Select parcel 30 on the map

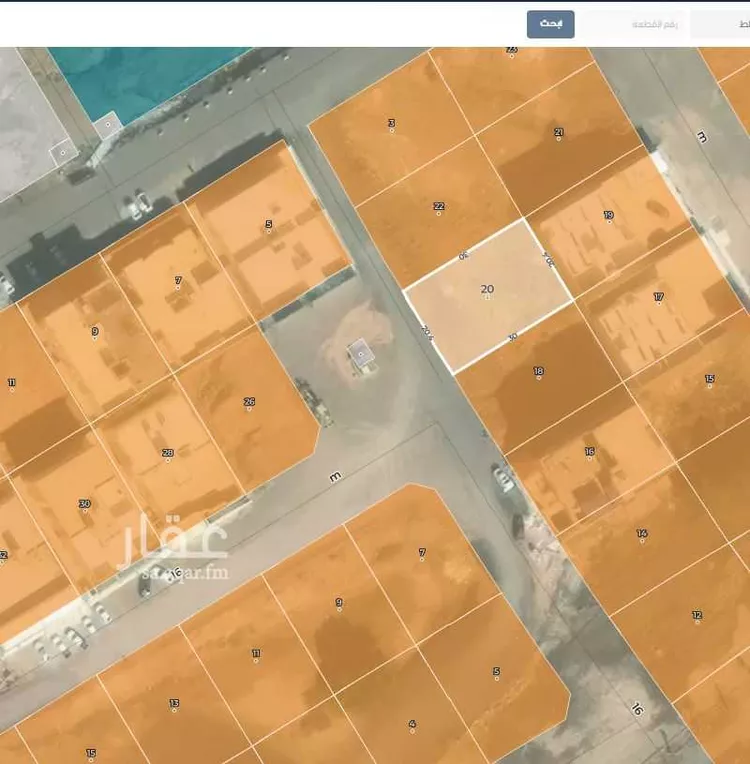click(x=85, y=509)
